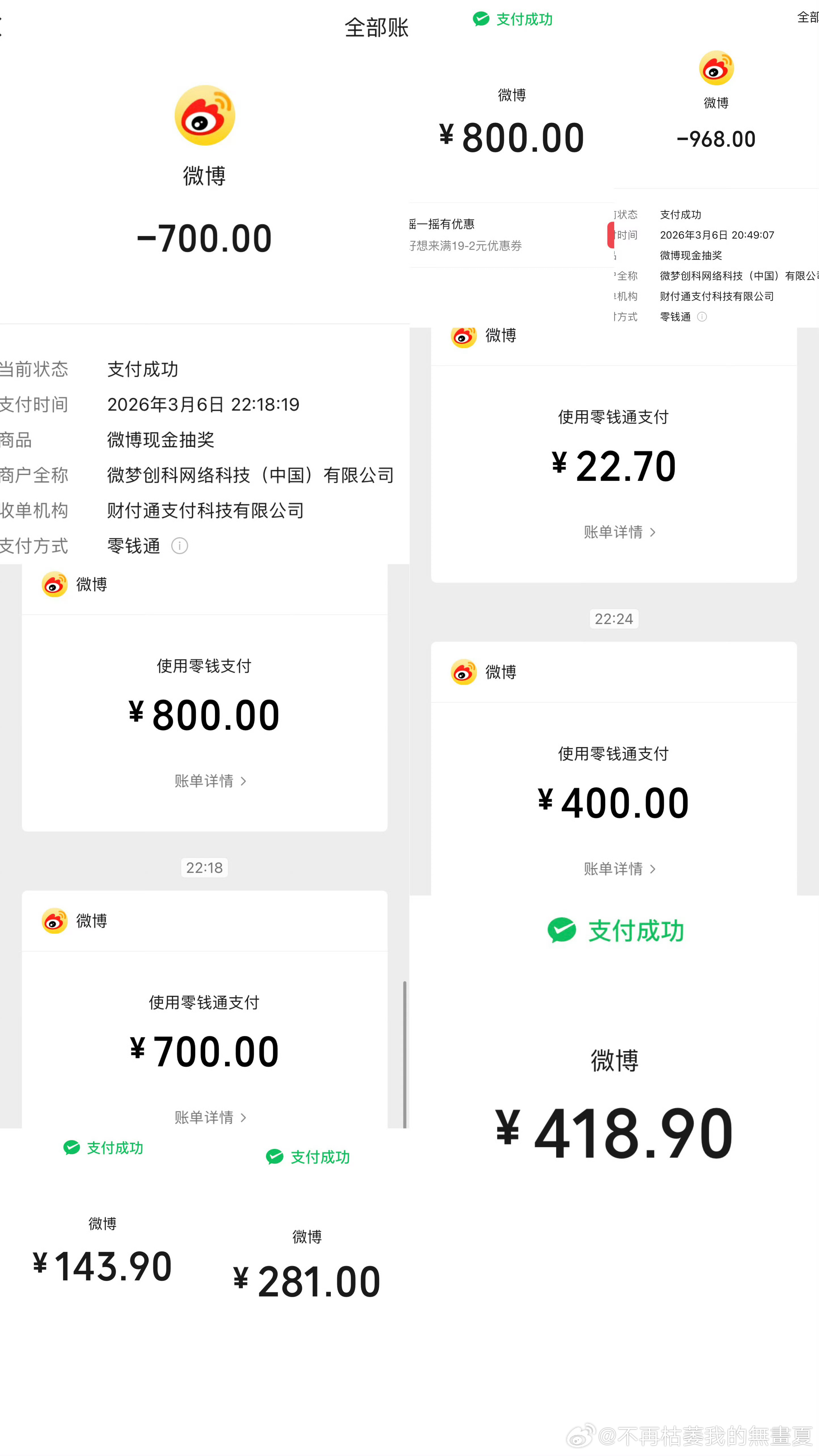Click the green checkmark icon above ¥281.00
Viewport: 819px width, 1456px height.
coord(275,1157)
